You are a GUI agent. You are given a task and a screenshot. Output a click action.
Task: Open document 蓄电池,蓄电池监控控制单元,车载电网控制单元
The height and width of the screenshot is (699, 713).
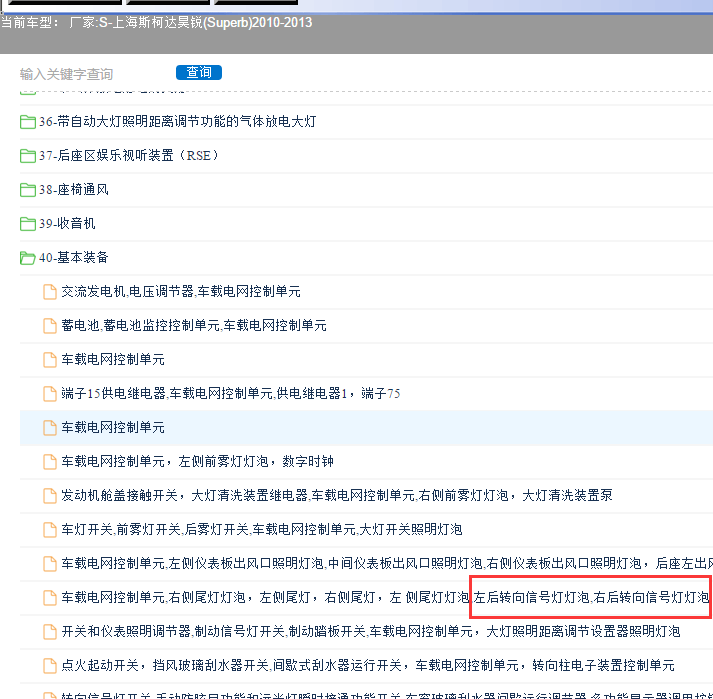pyautogui.click(x=194, y=326)
